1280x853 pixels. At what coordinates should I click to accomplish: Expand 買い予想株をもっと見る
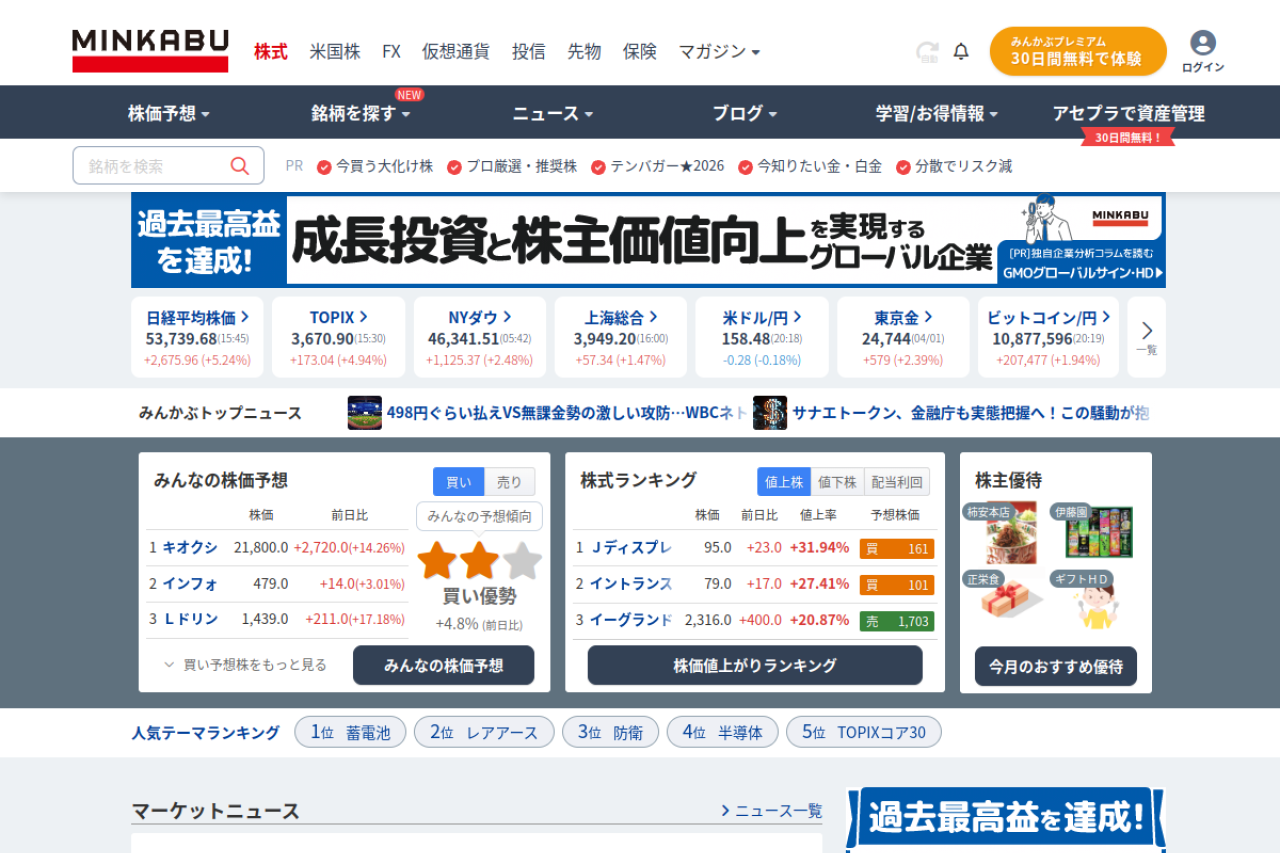coord(245,665)
